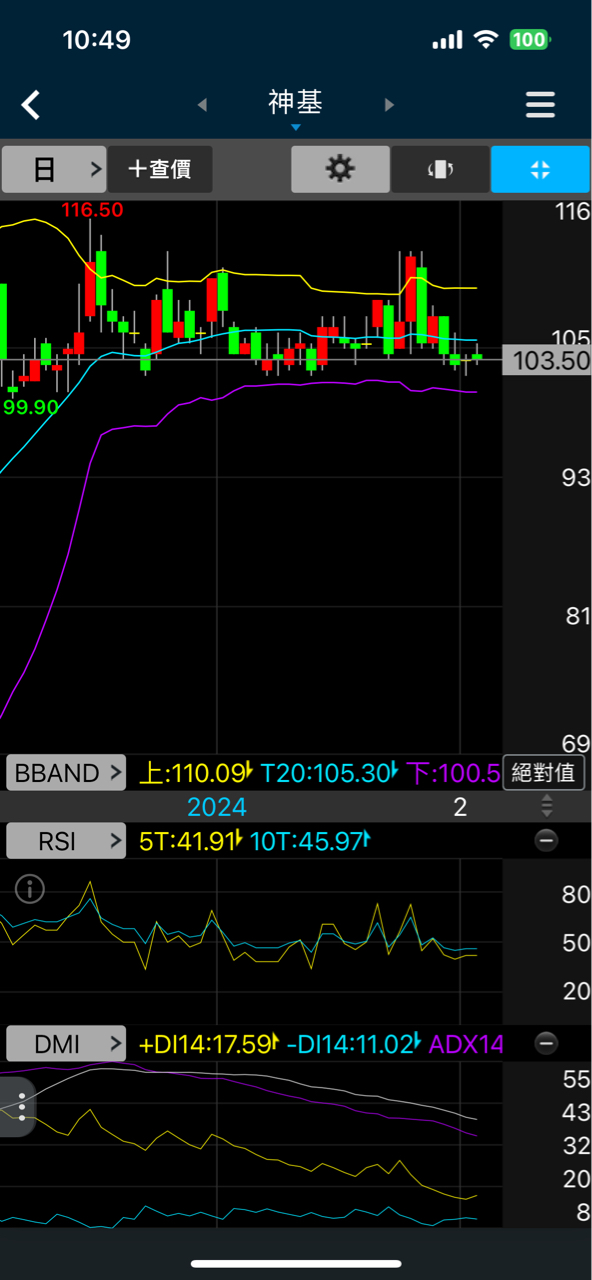Switch to previous stock with left triangle
This screenshot has width=592, height=1280.
point(202,105)
